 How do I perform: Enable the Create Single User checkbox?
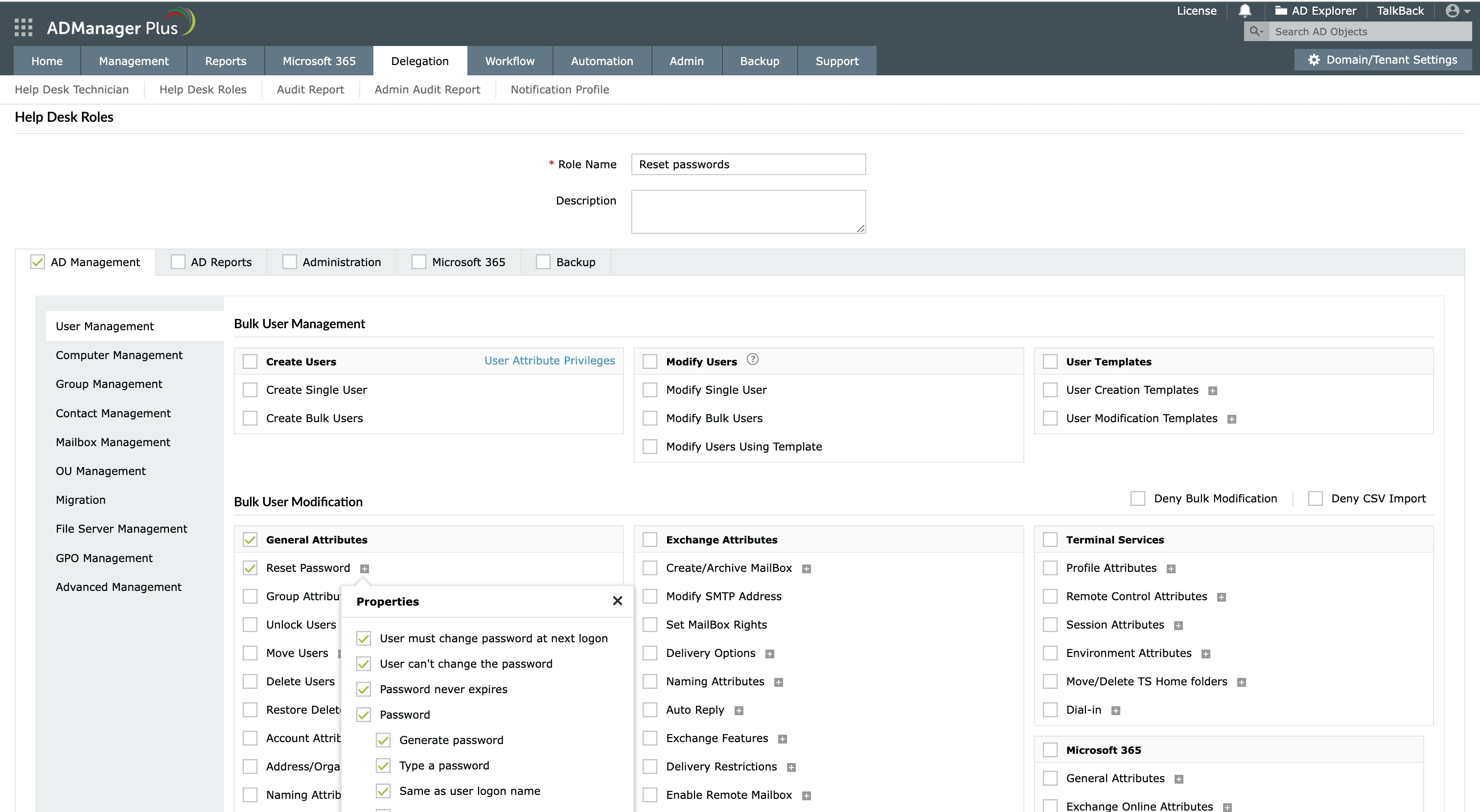point(250,389)
